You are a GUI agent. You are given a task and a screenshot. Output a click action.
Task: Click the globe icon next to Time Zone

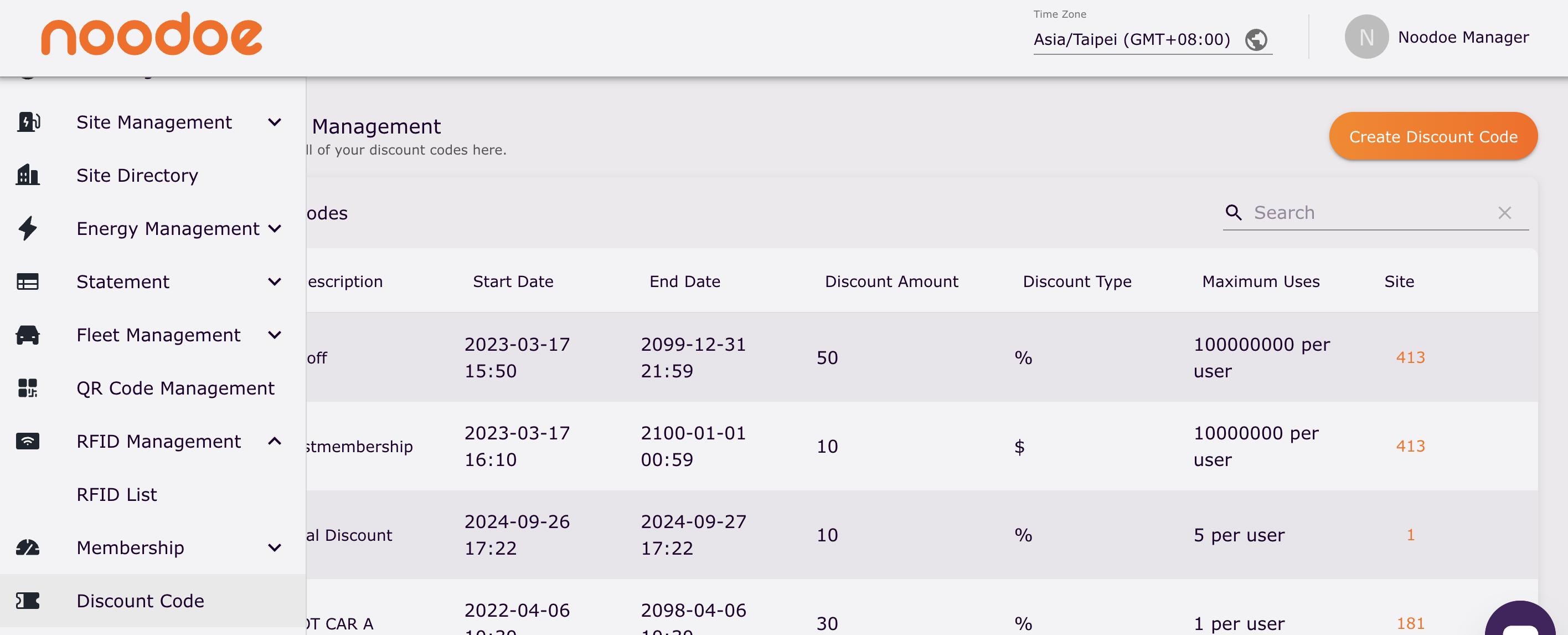click(1257, 39)
